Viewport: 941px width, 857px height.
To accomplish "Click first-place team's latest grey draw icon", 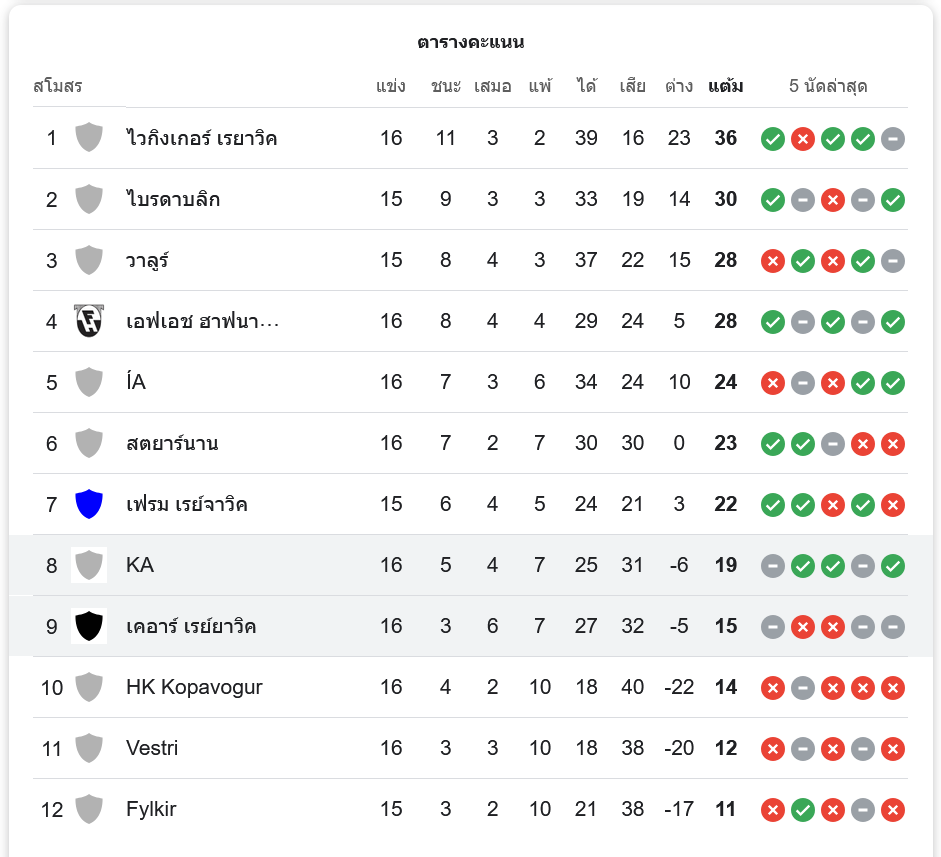I will click(892, 139).
